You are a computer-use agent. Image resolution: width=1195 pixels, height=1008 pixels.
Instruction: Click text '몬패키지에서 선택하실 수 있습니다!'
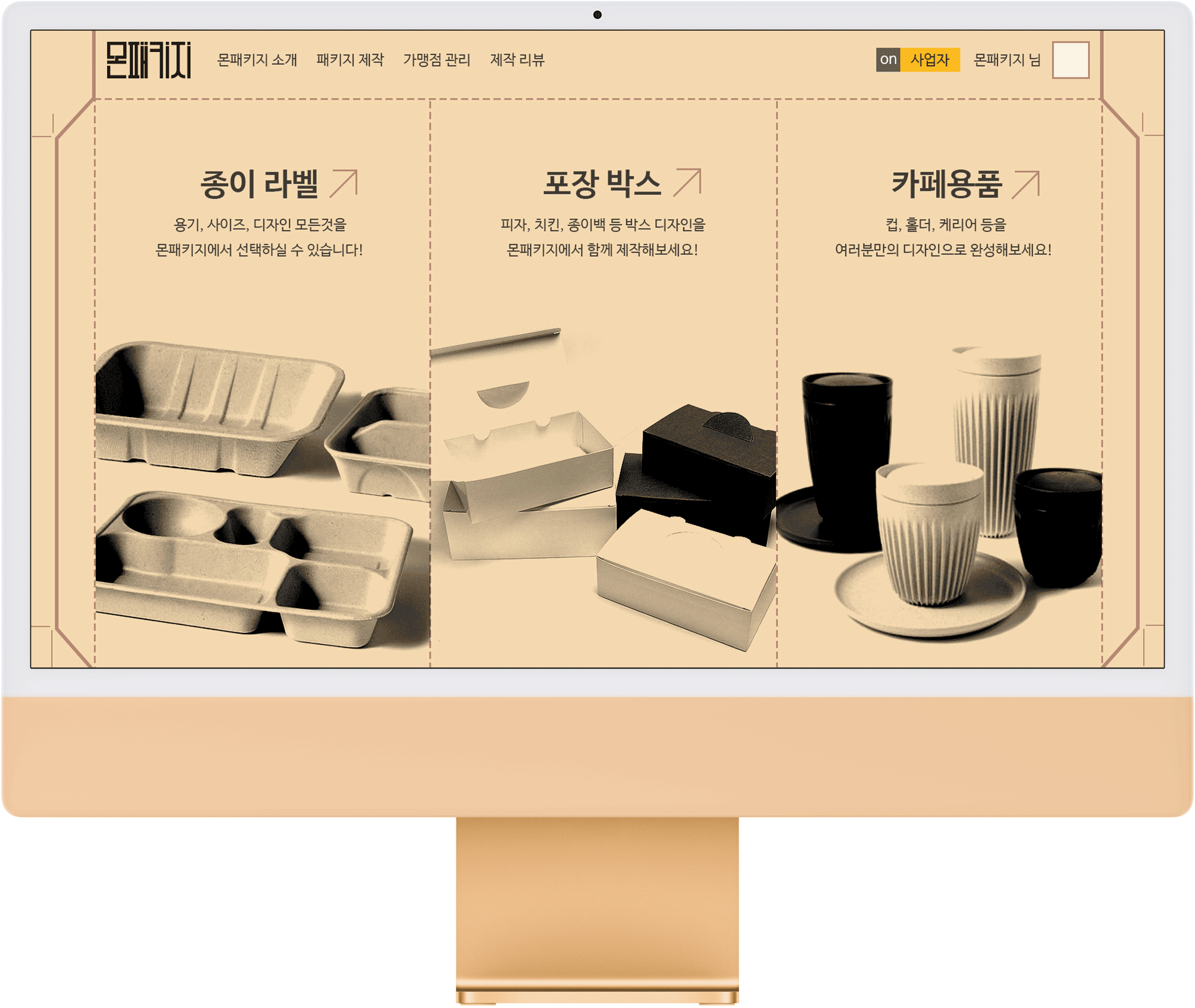click(x=259, y=250)
